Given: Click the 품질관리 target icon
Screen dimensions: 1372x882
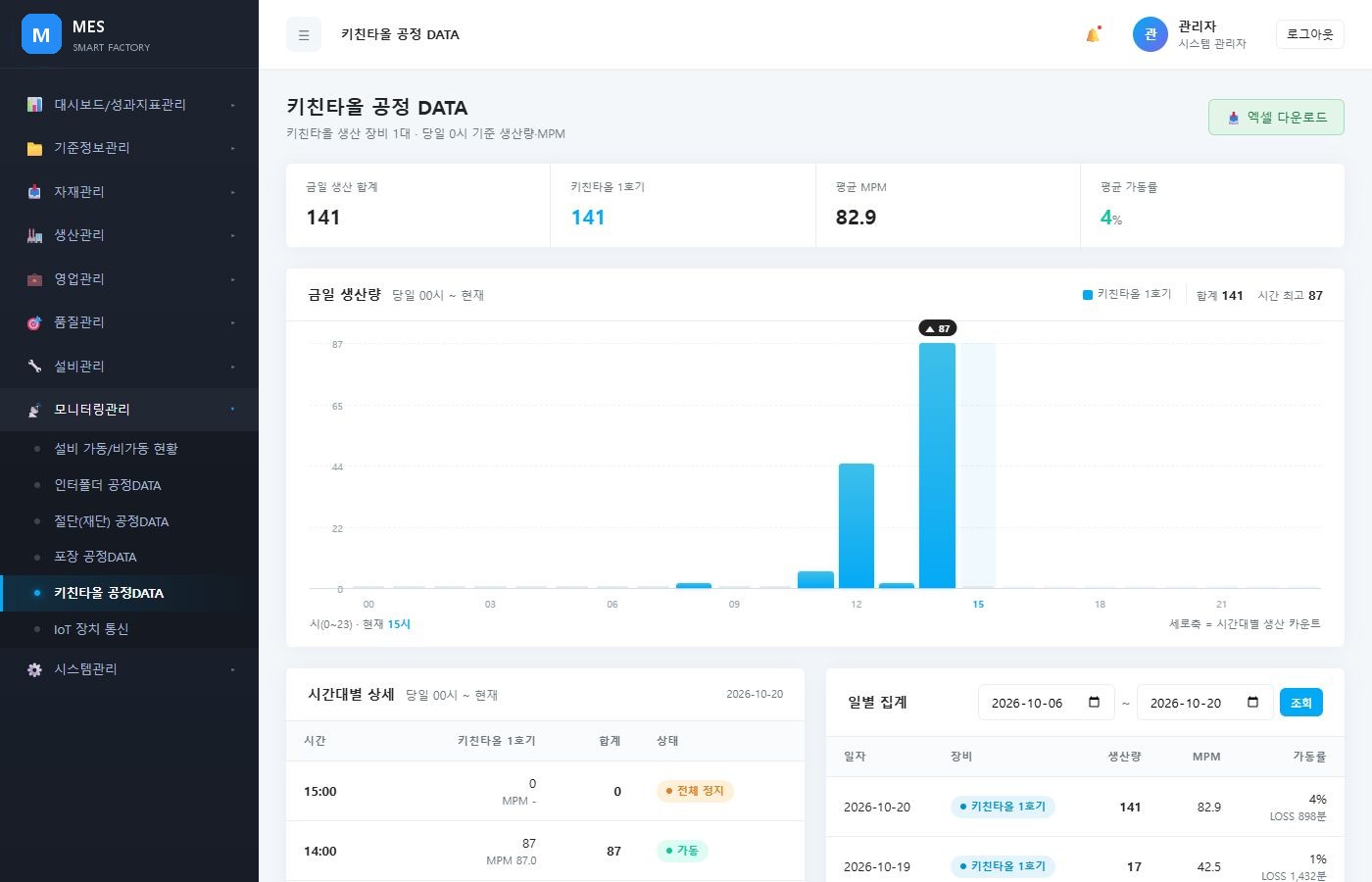Looking at the screenshot, I should (x=34, y=322).
